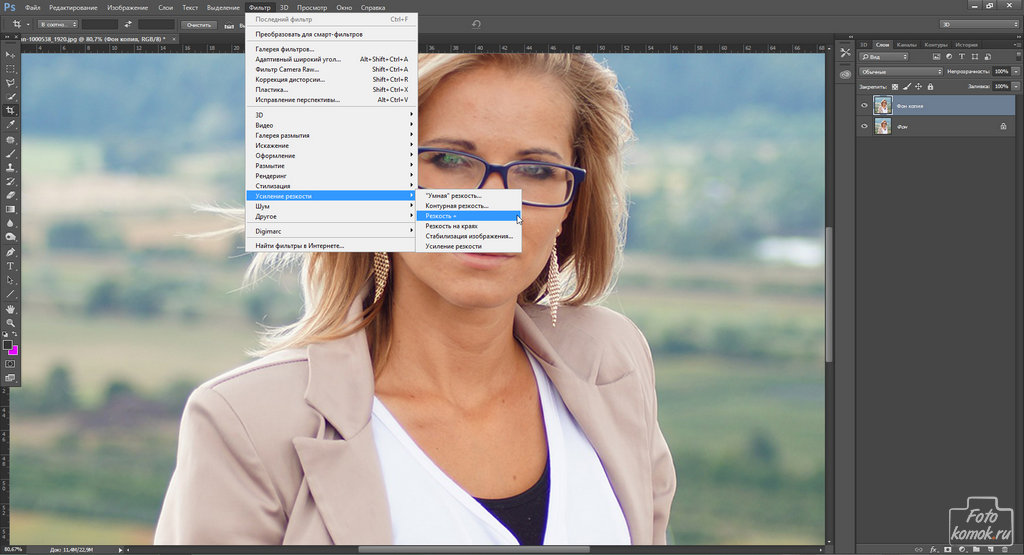
Task: Open the tool presets collapsed panel icon
Action: [845, 53]
